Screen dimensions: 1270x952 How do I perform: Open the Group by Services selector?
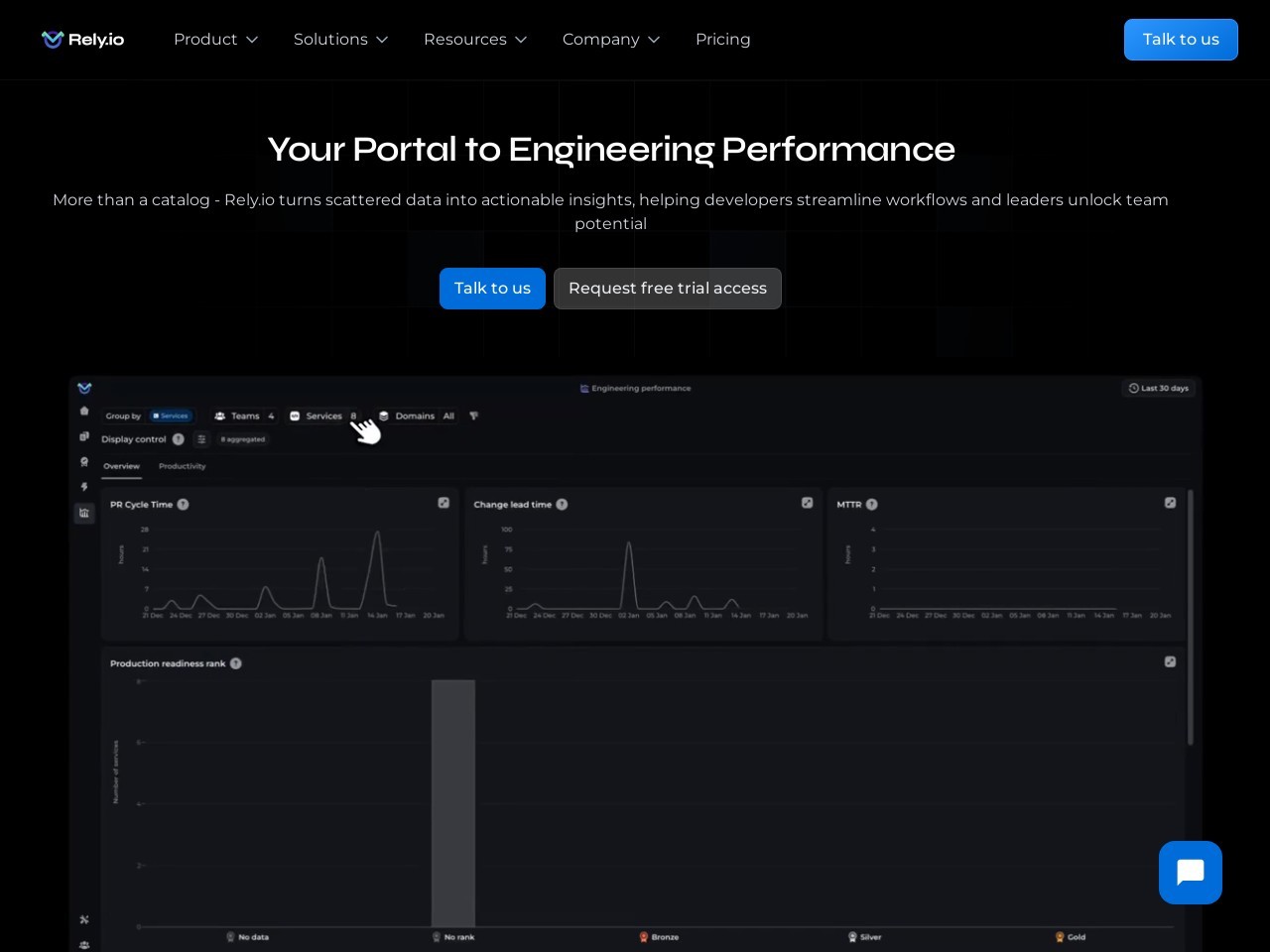point(149,416)
